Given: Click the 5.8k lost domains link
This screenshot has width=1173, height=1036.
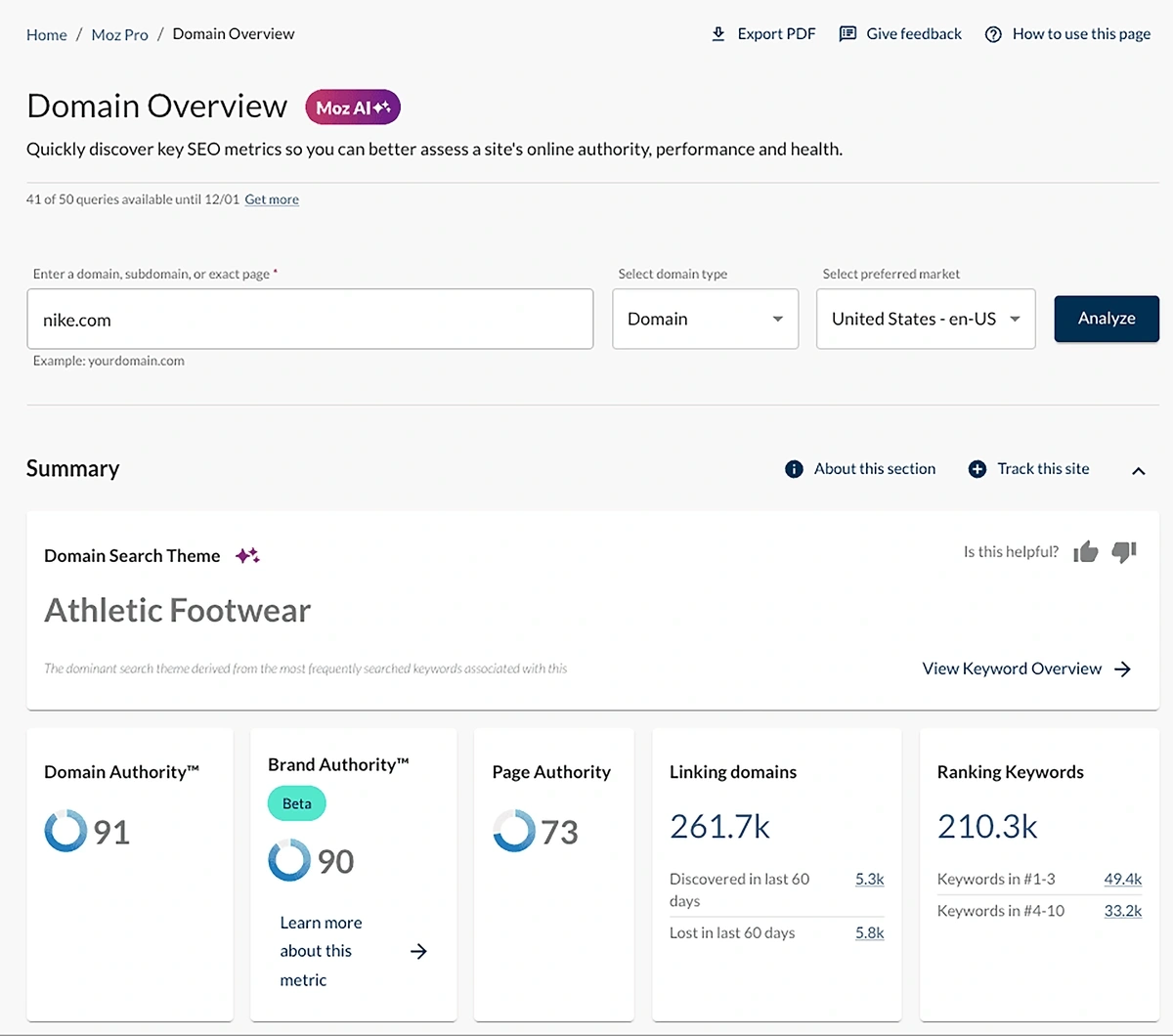Looking at the screenshot, I should [869, 932].
